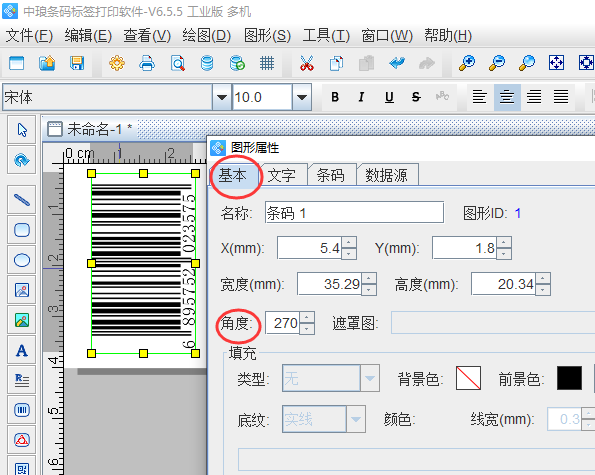Select the ellipse drawing tool
This screenshot has width=595, height=475.
tap(22, 260)
